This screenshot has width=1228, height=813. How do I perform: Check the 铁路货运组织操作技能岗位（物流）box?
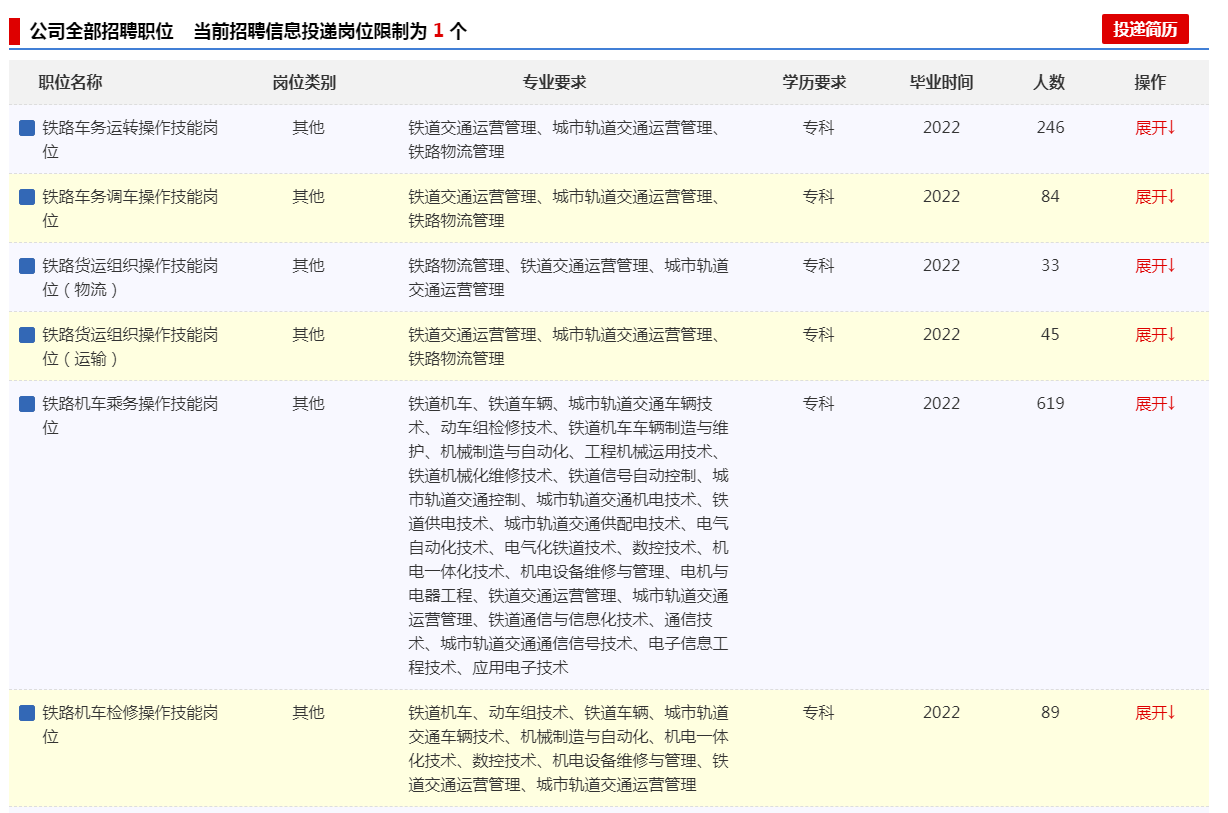[27, 266]
